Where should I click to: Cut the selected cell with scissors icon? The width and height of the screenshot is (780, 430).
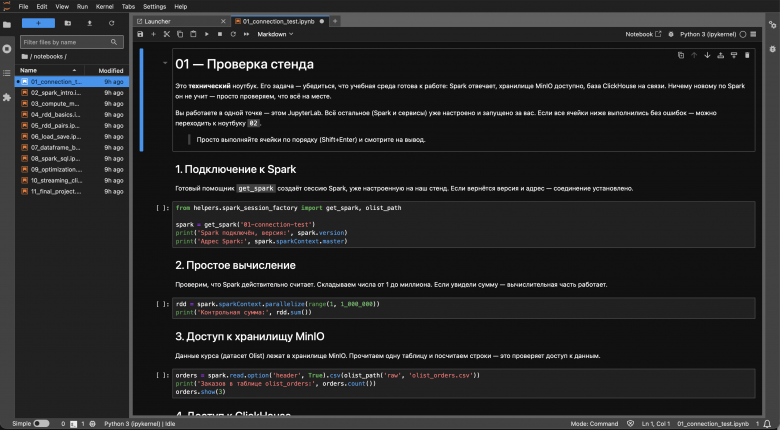coord(167,34)
